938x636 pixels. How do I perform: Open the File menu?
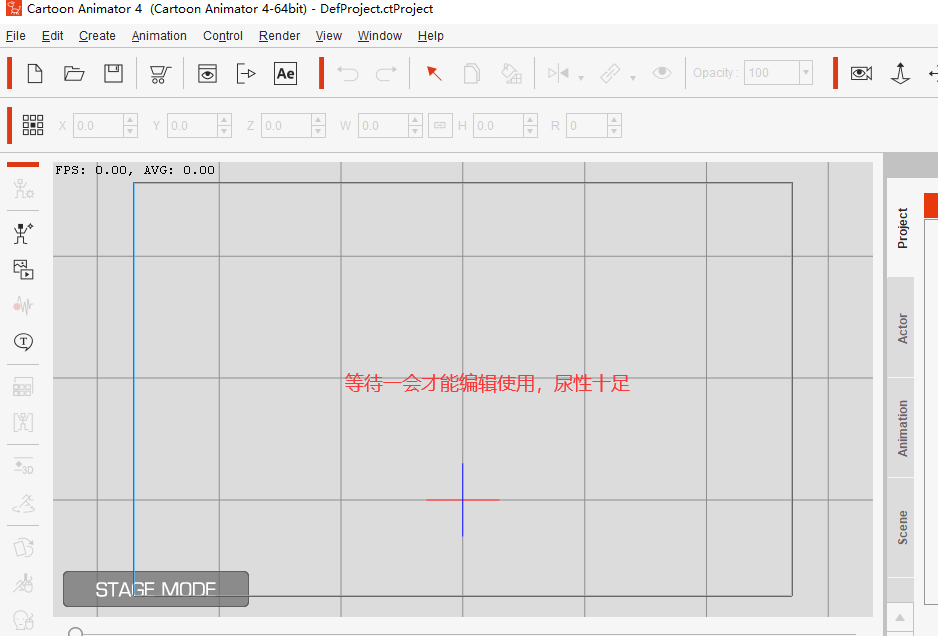pos(16,36)
